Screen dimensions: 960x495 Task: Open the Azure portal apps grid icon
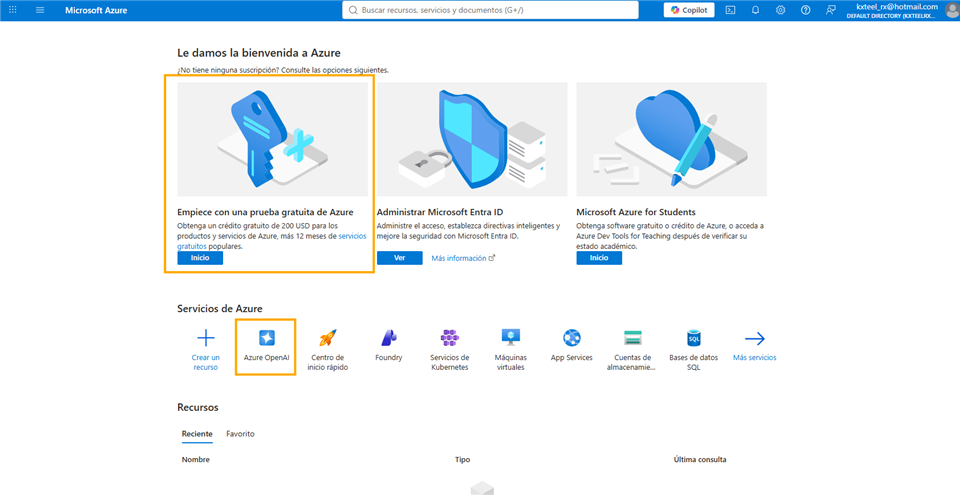point(12,10)
